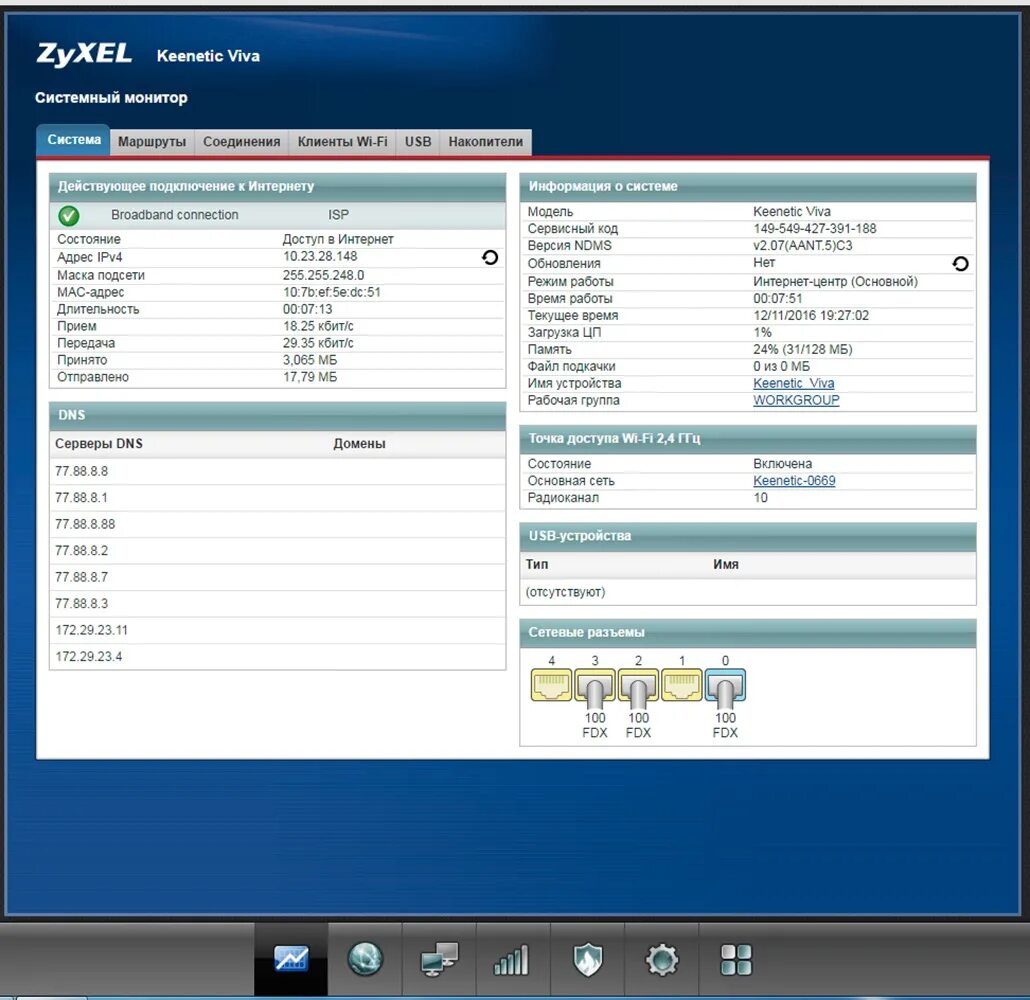This screenshot has width=1030, height=1000.
Task: Click network port 4 icon
Action: (x=551, y=685)
